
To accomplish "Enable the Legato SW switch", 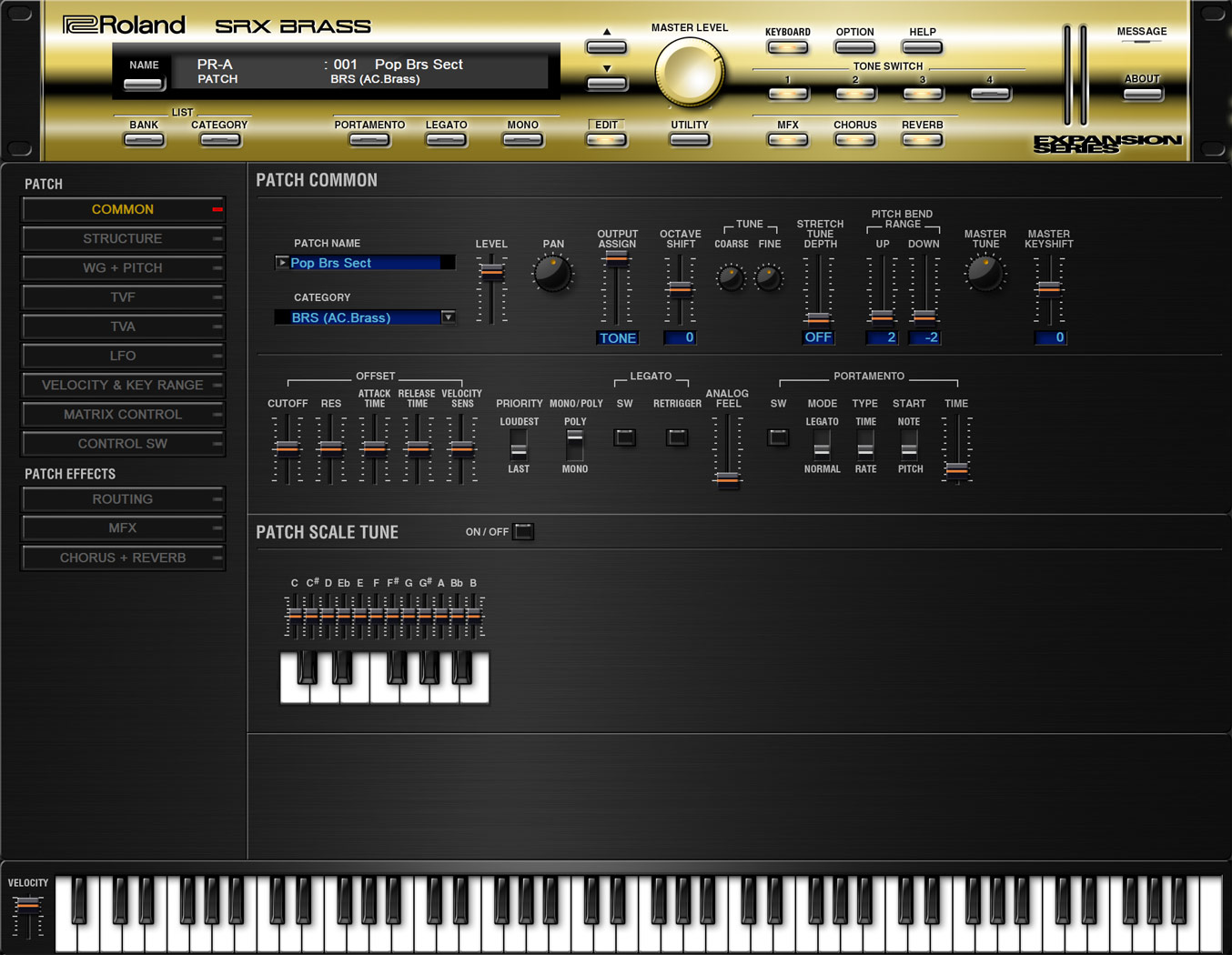I will point(624,437).
